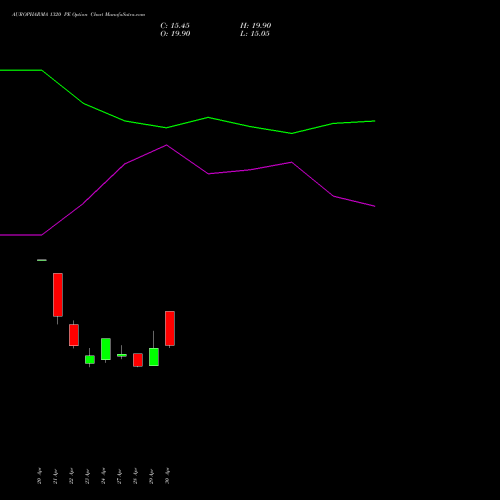
Task: Click the 23 Apr date label
Action: coord(87,476)
